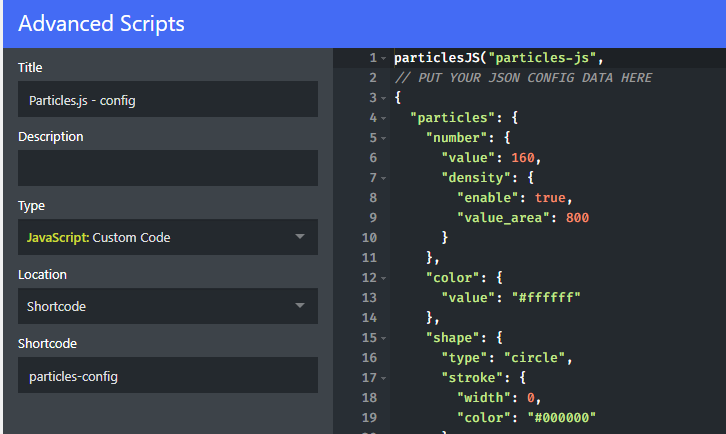Click the "#000000" stroke color value

click(562, 418)
